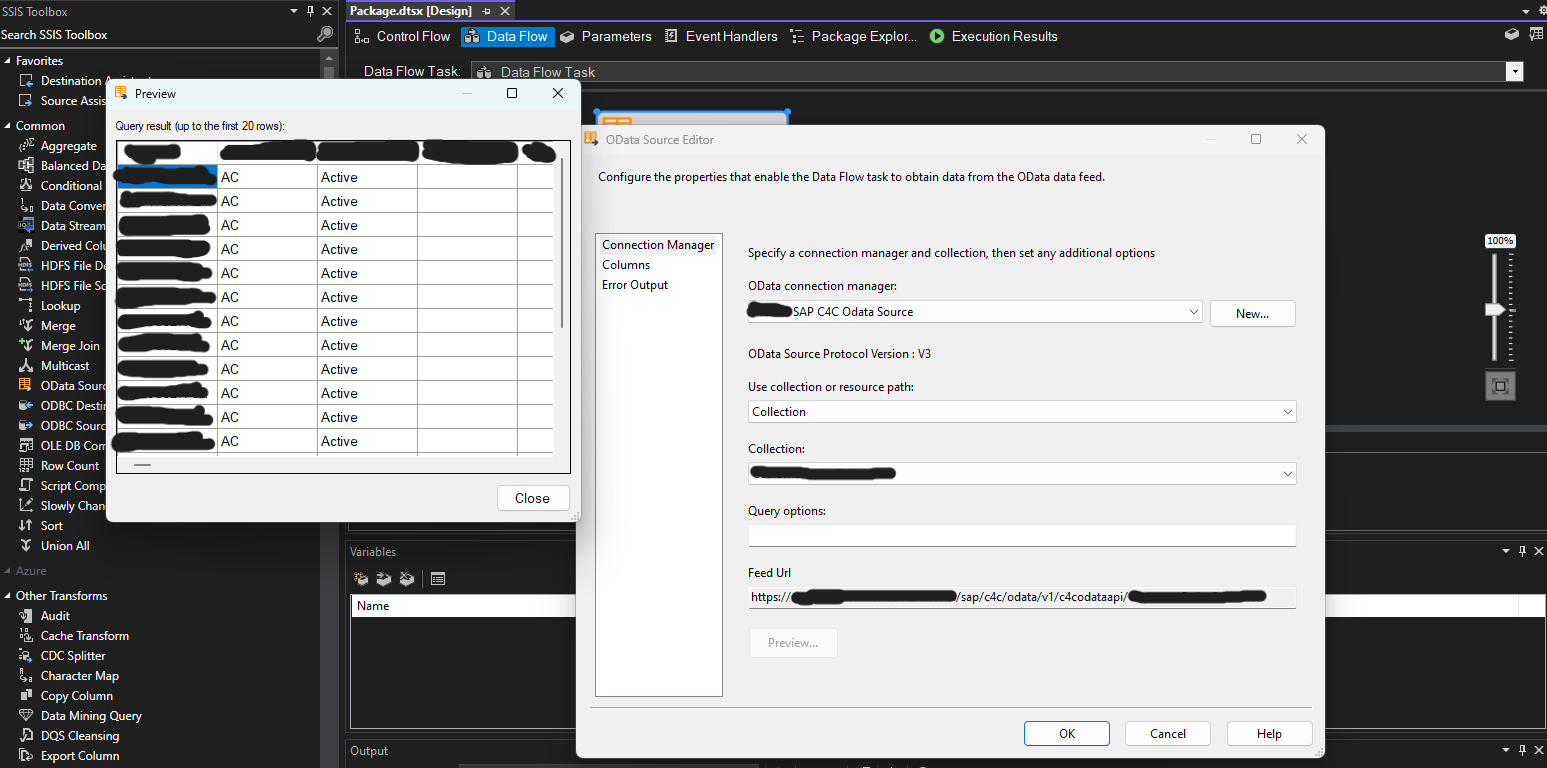Collapse the Other Transforms group

coord(7,596)
